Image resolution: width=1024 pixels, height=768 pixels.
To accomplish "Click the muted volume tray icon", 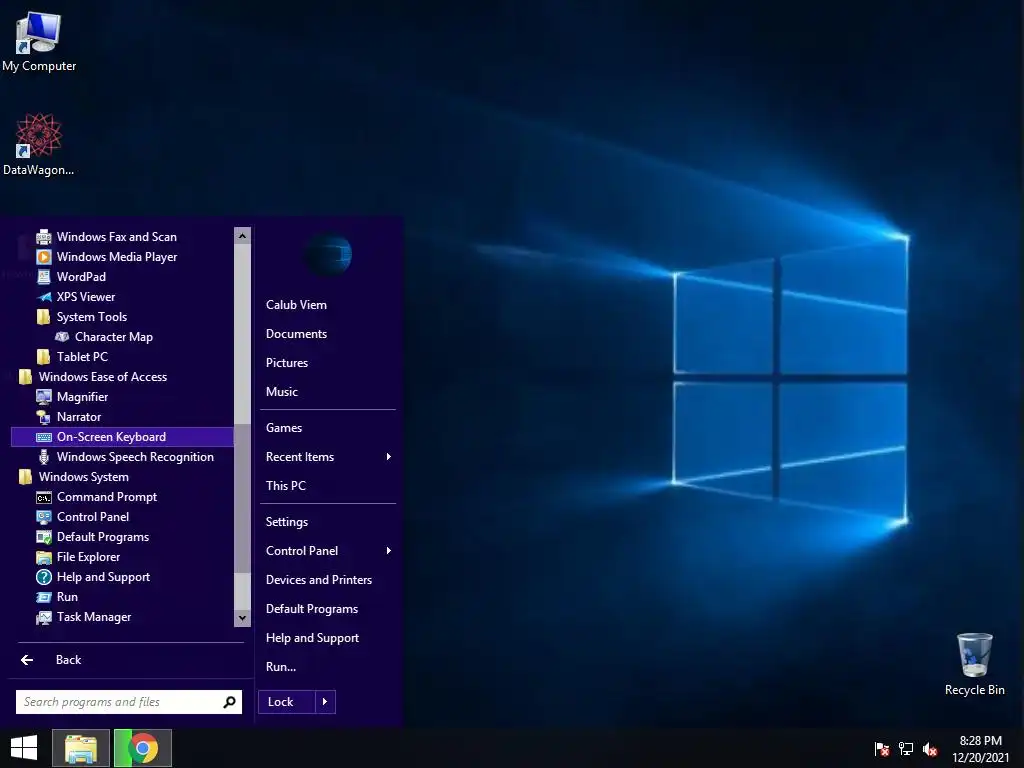I will coord(930,749).
